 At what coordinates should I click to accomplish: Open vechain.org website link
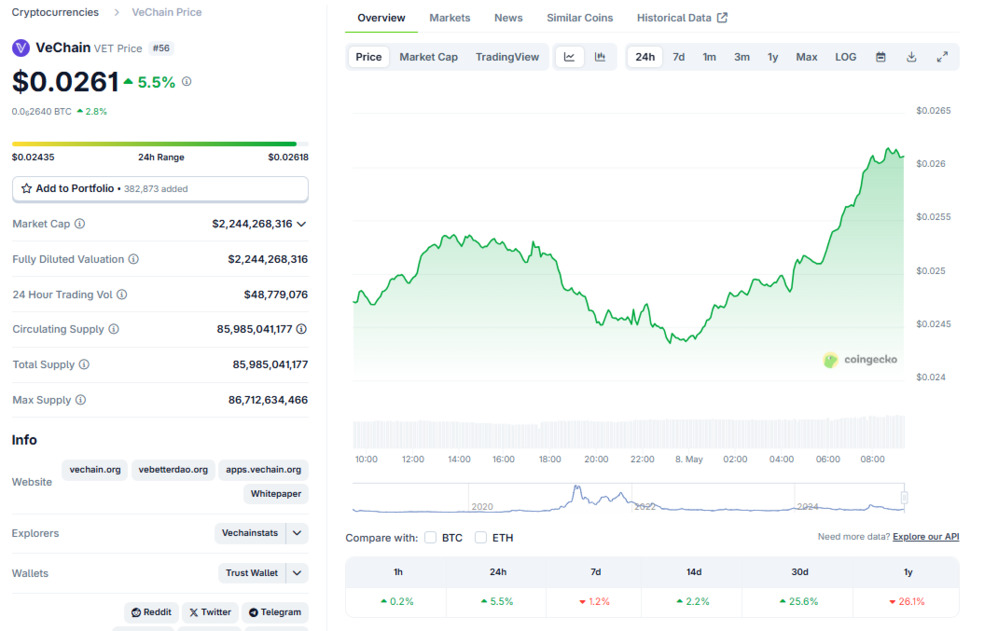(95, 470)
